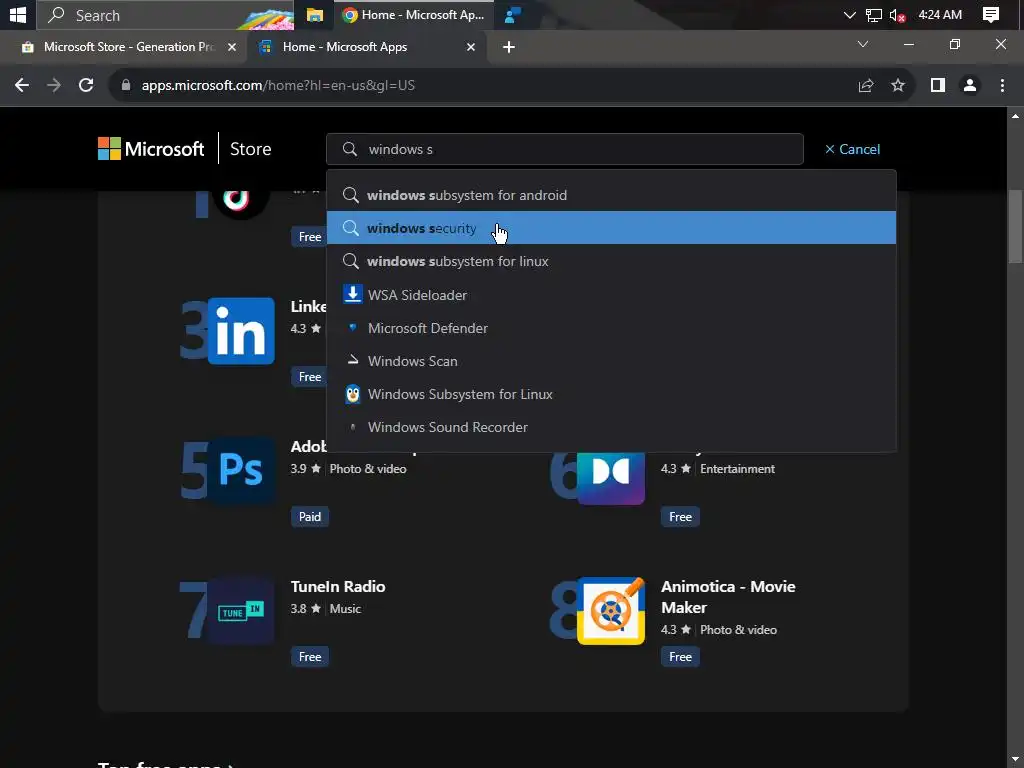Select suggestion windows subsystem for android
This screenshot has width=1024, height=768.
click(x=611, y=195)
